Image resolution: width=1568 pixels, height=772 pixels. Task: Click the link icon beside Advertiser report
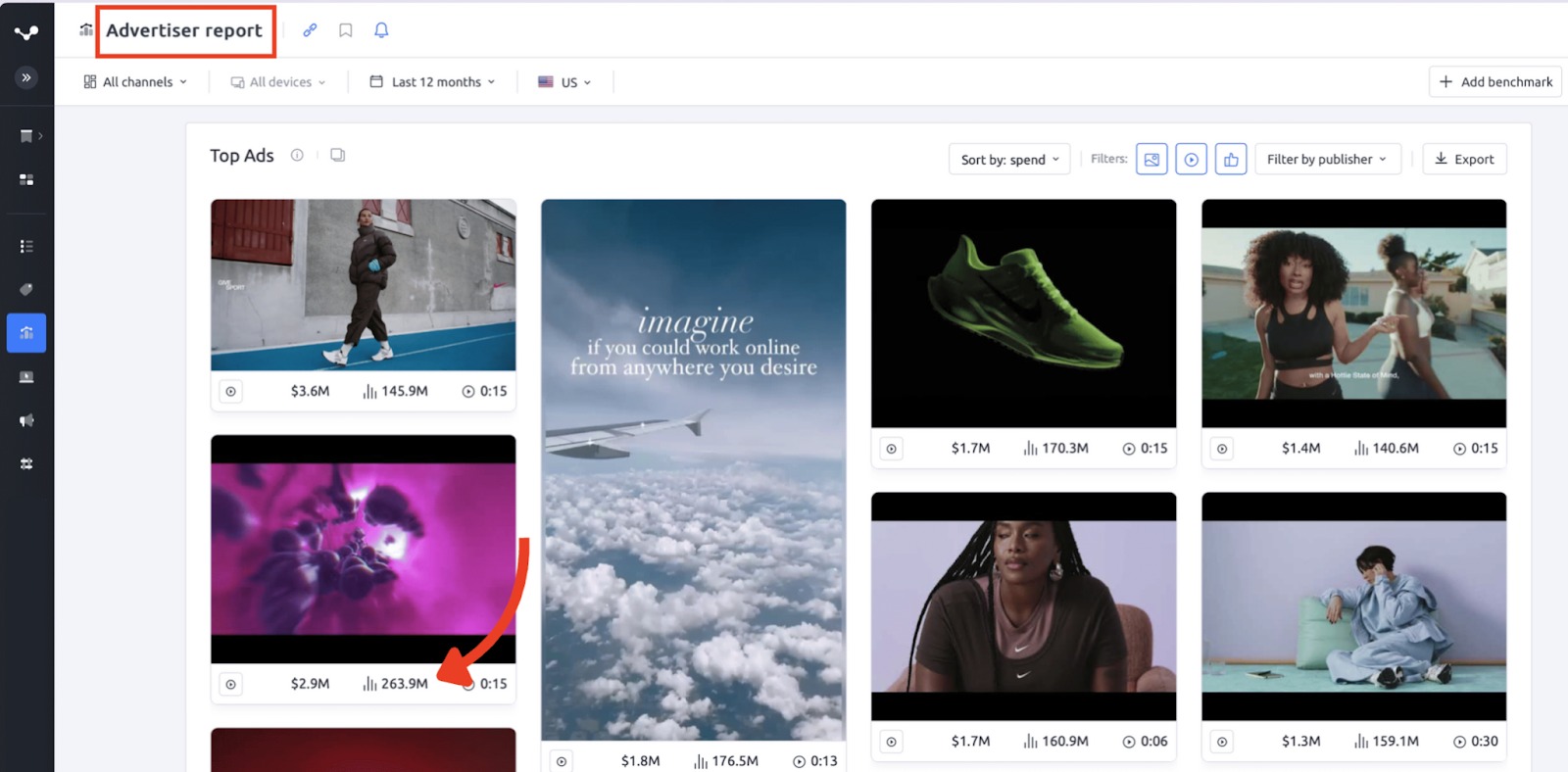[x=310, y=30]
